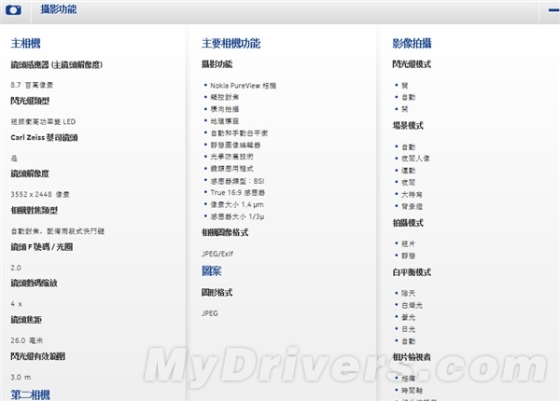Select the Nokia PureView list item
The height and width of the screenshot is (401, 560).
point(243,86)
